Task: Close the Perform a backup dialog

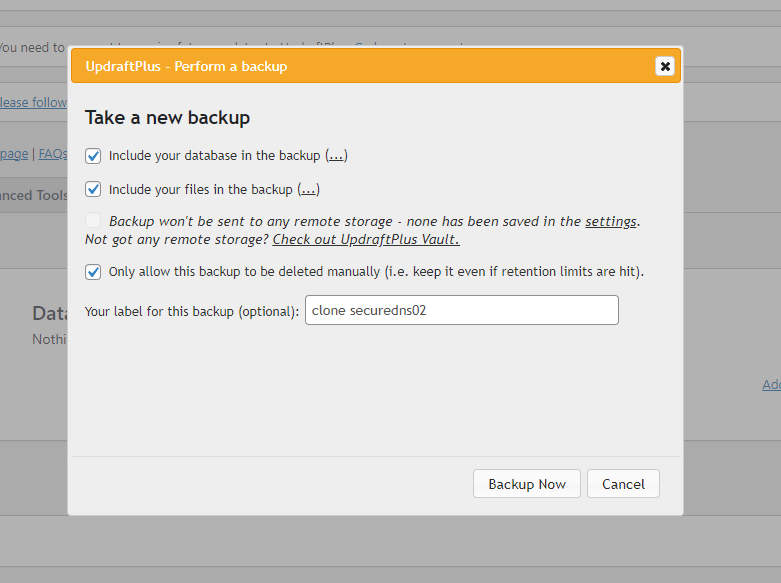Action: pyautogui.click(x=664, y=66)
